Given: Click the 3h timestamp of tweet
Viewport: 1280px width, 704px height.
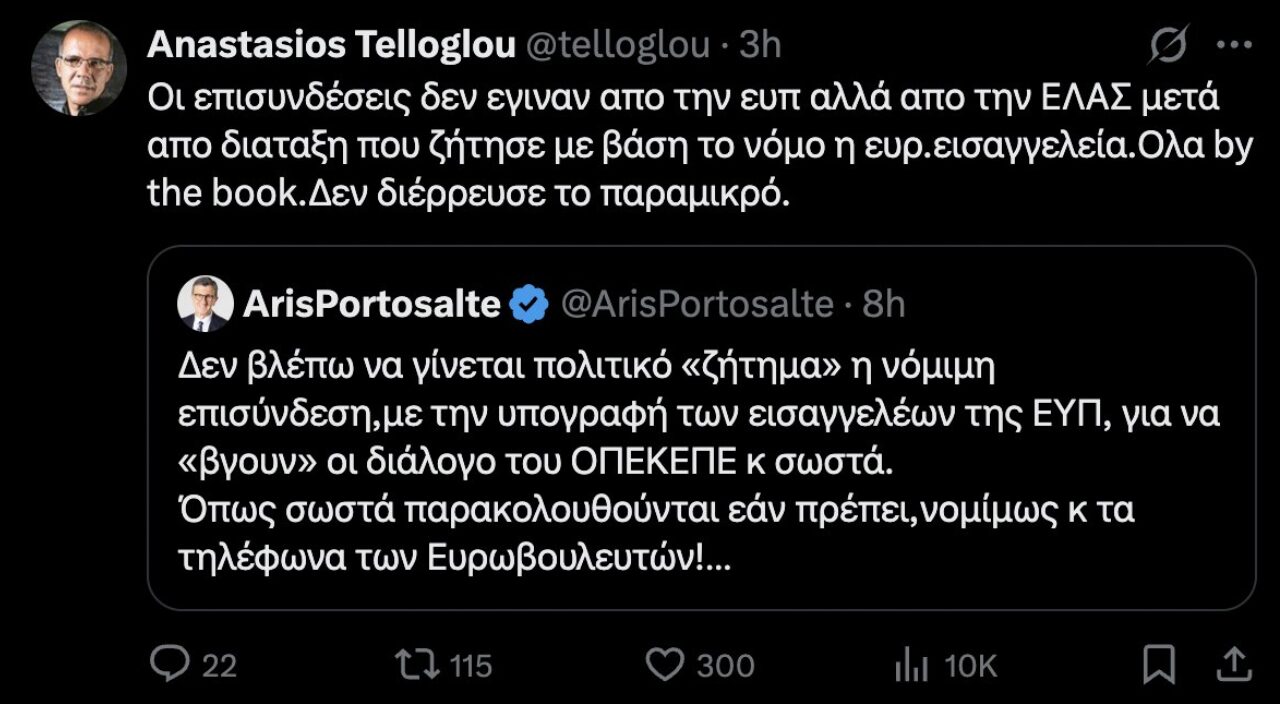Looking at the screenshot, I should [x=759, y=46].
